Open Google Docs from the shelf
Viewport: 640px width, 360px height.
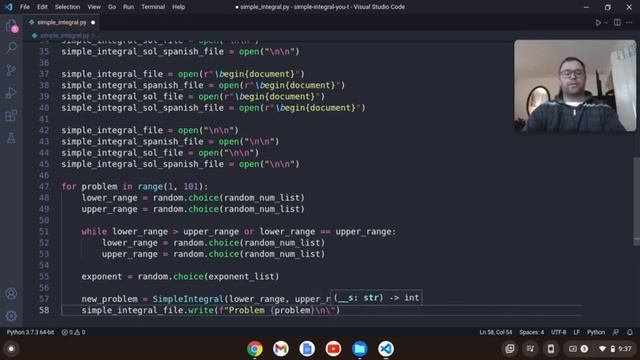[307, 349]
